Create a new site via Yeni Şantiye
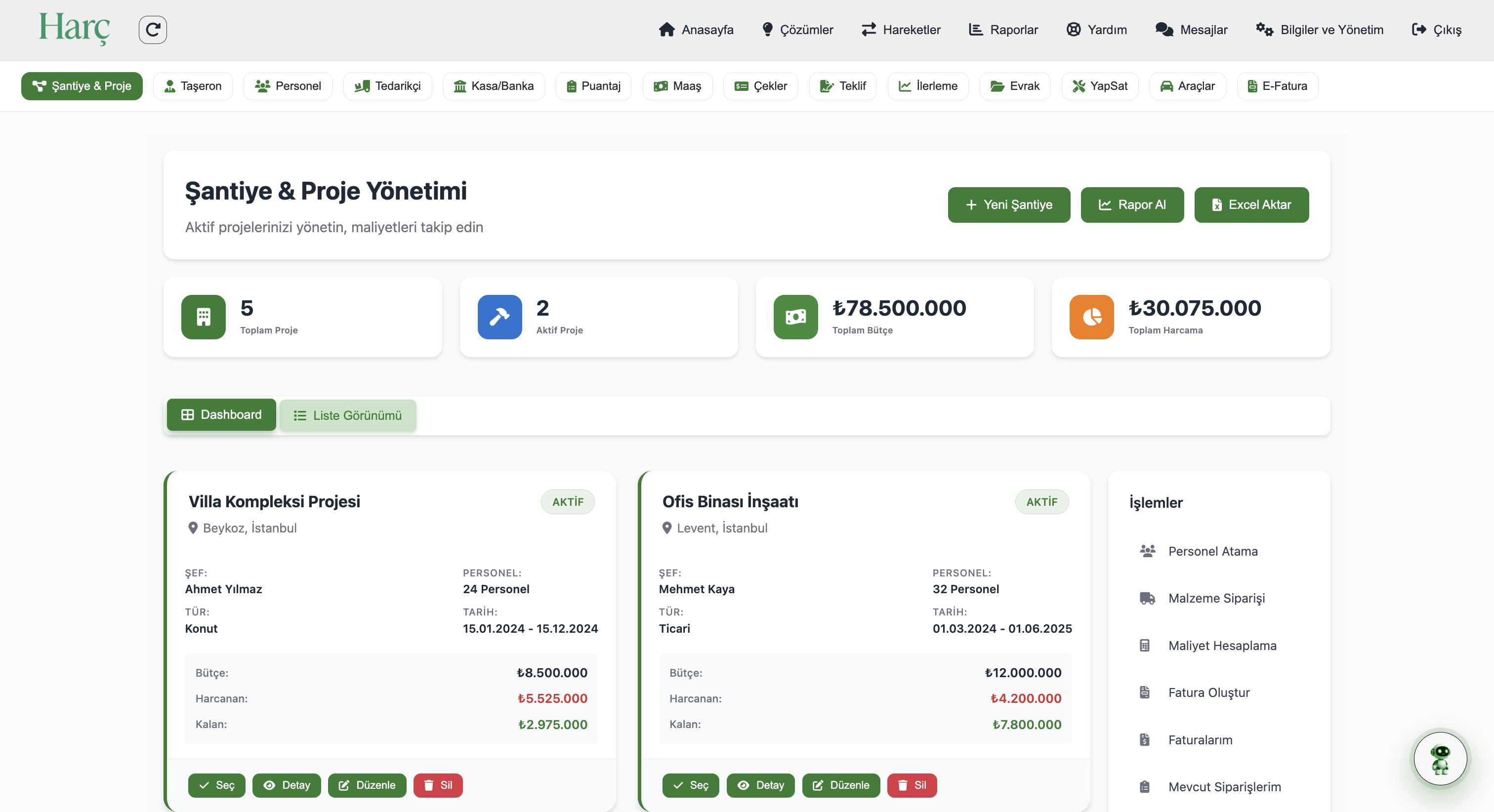1494x812 pixels. point(1008,205)
